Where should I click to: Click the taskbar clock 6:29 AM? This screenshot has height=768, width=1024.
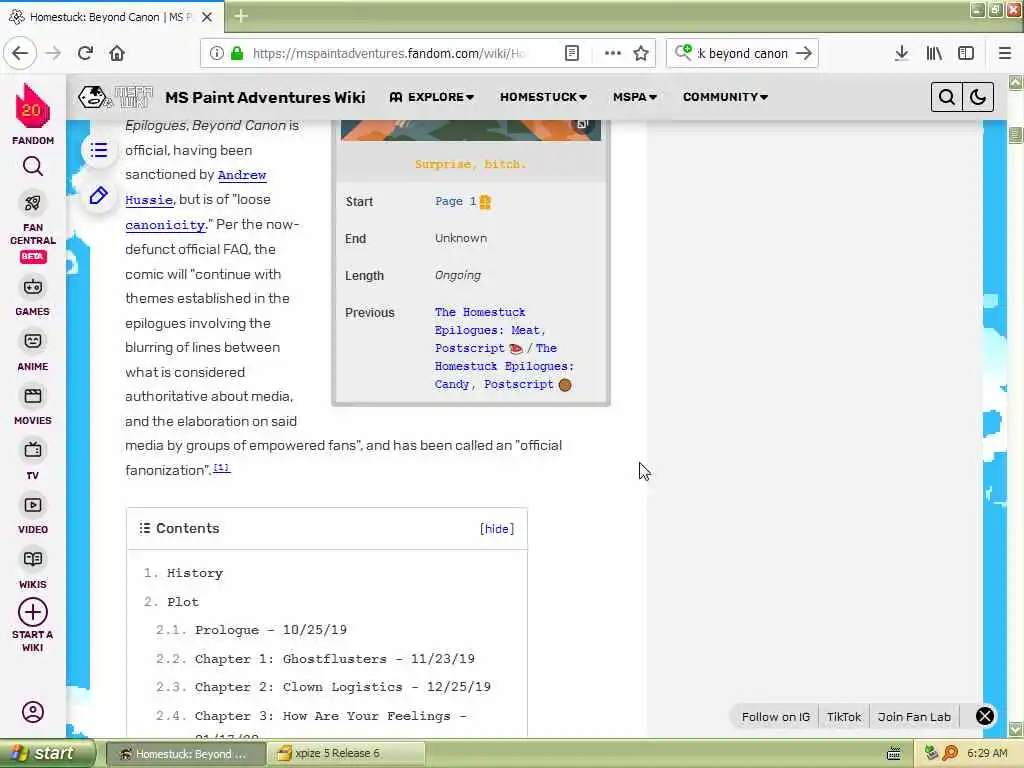[987, 753]
